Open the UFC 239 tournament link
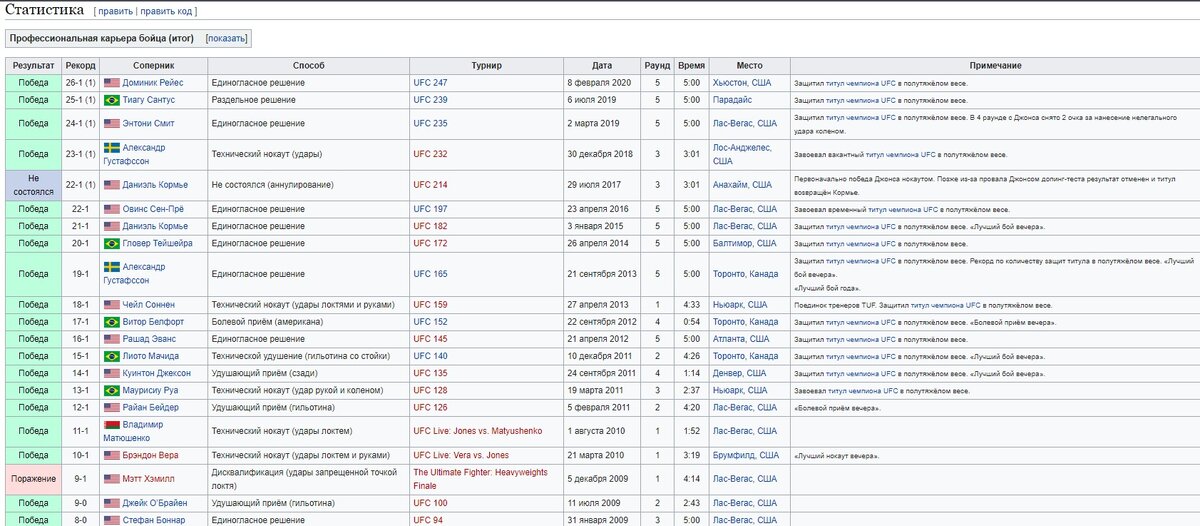 click(x=431, y=101)
